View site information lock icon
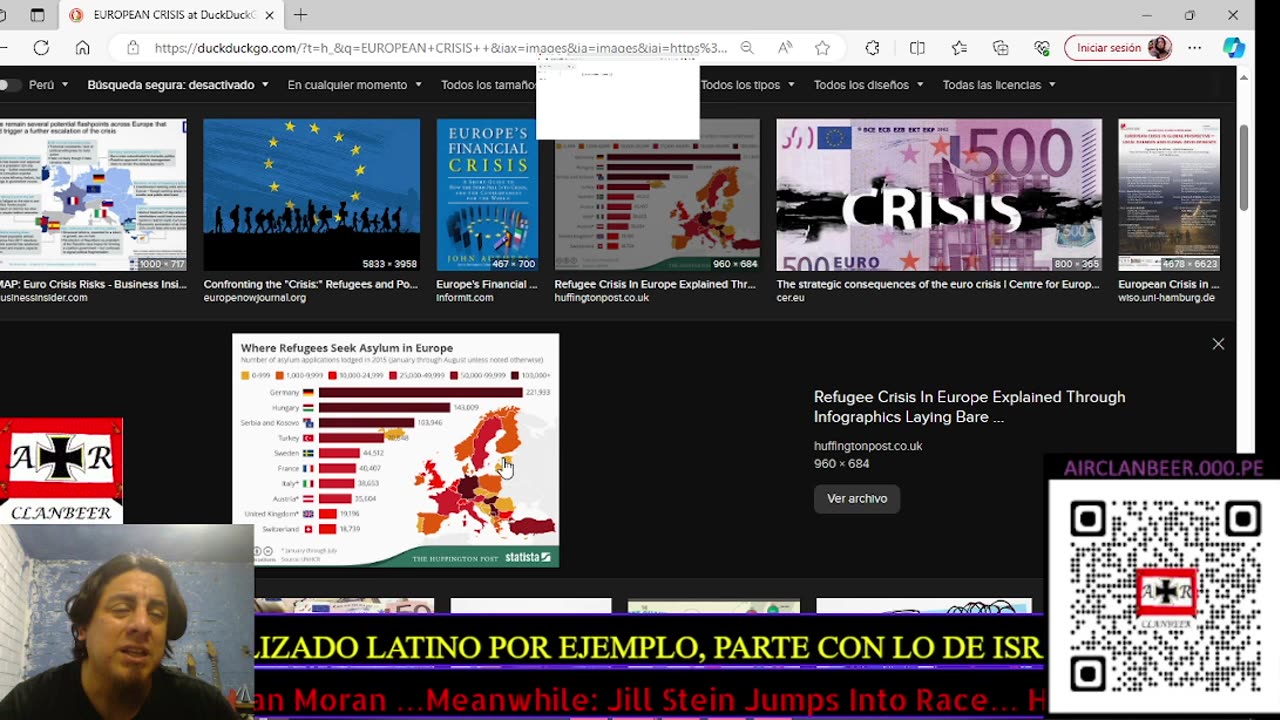The height and width of the screenshot is (720, 1280). pos(132,48)
